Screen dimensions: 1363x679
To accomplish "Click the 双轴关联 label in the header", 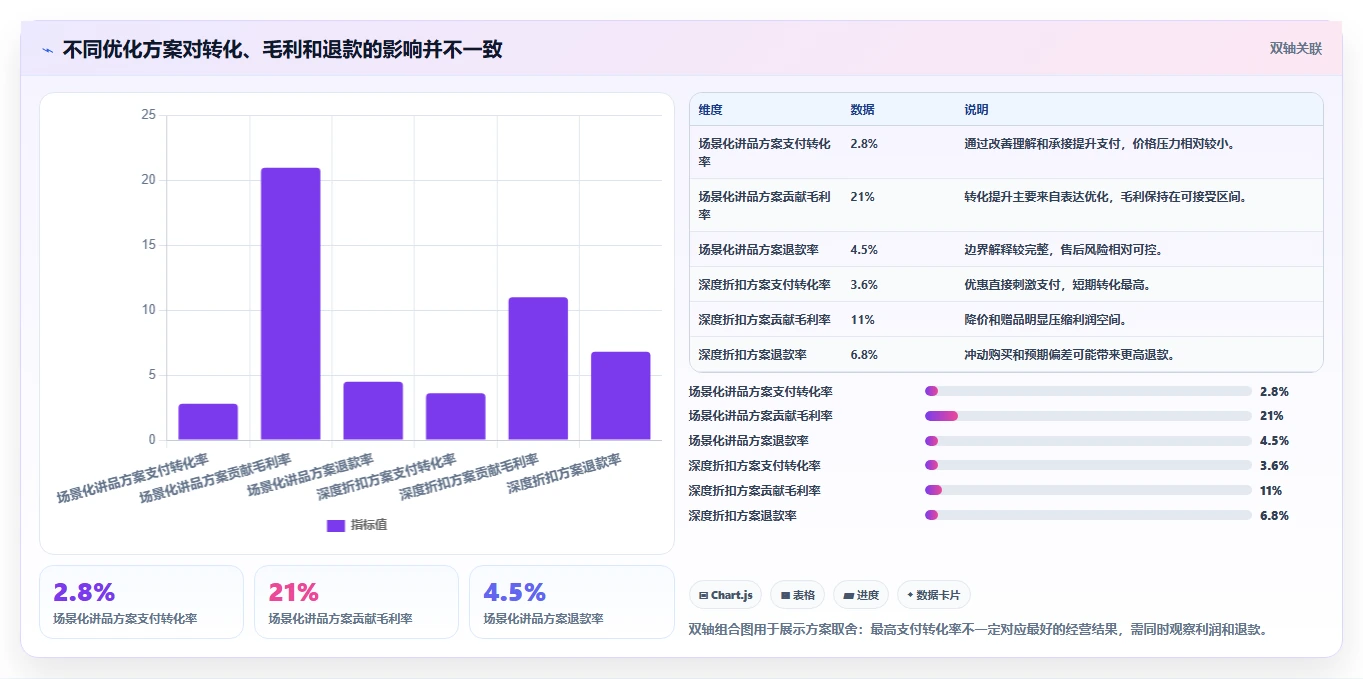I will (1296, 49).
